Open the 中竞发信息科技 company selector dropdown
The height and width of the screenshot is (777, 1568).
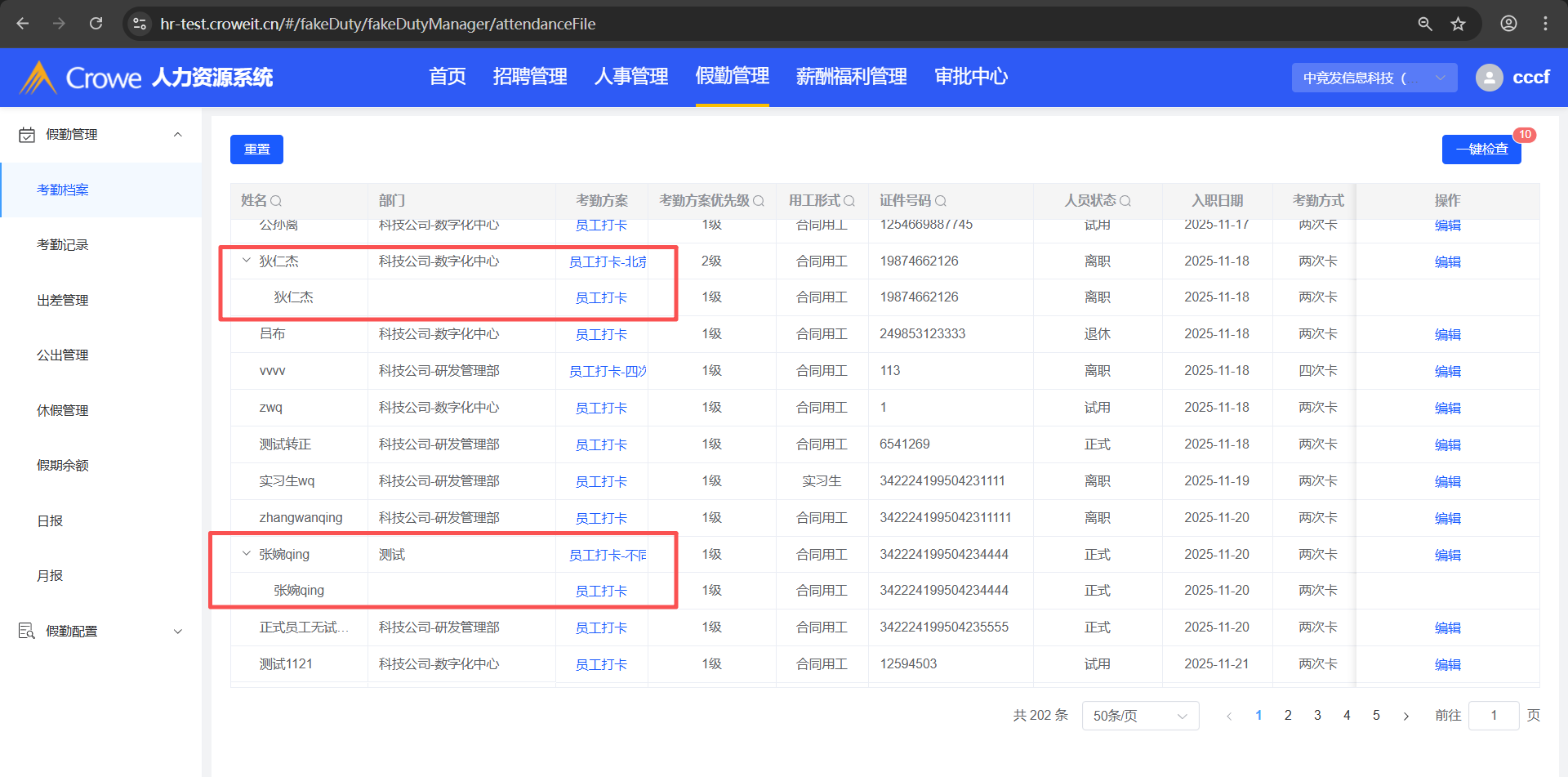click(x=1374, y=78)
